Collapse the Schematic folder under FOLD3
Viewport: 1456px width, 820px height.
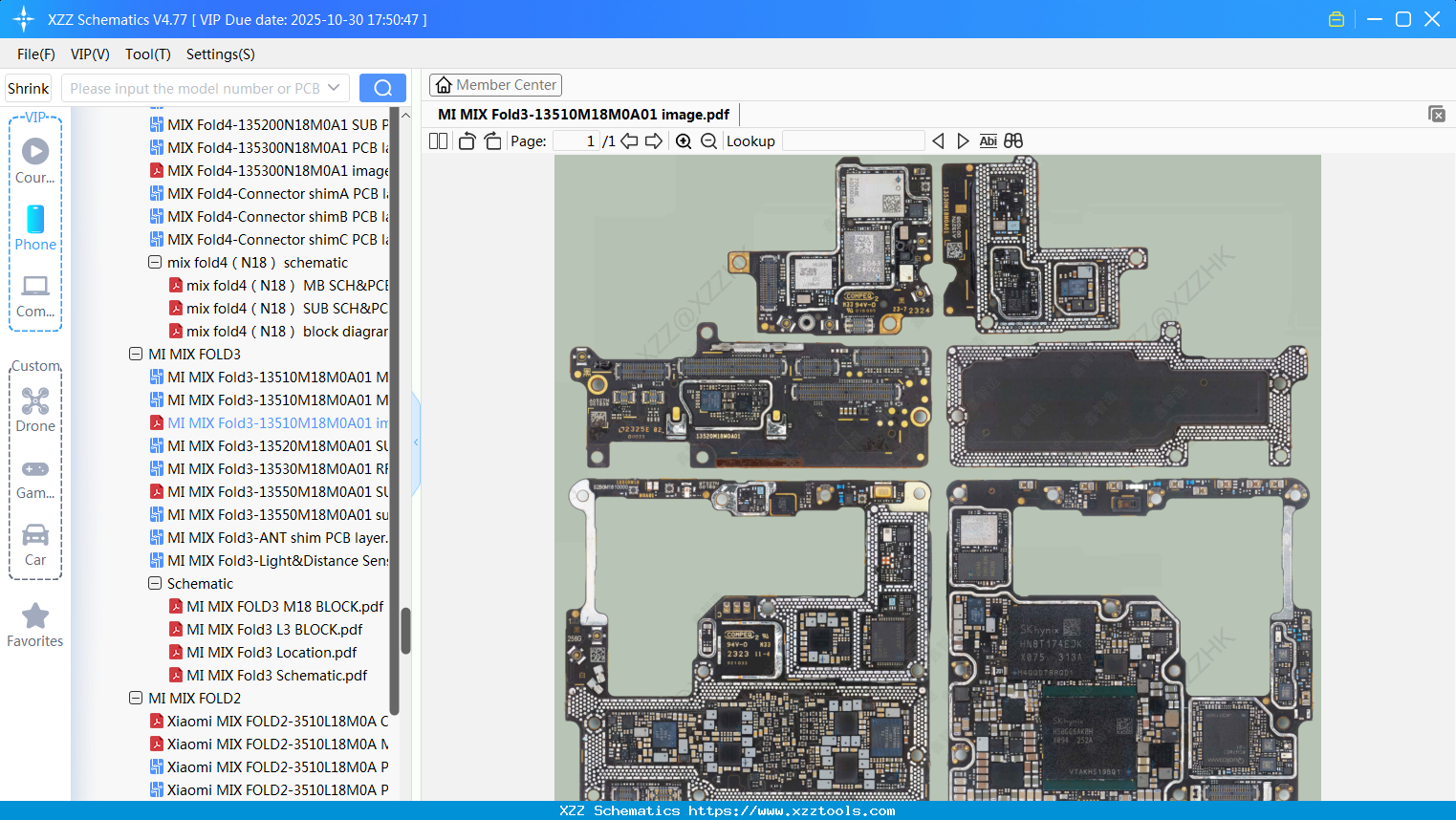155,584
